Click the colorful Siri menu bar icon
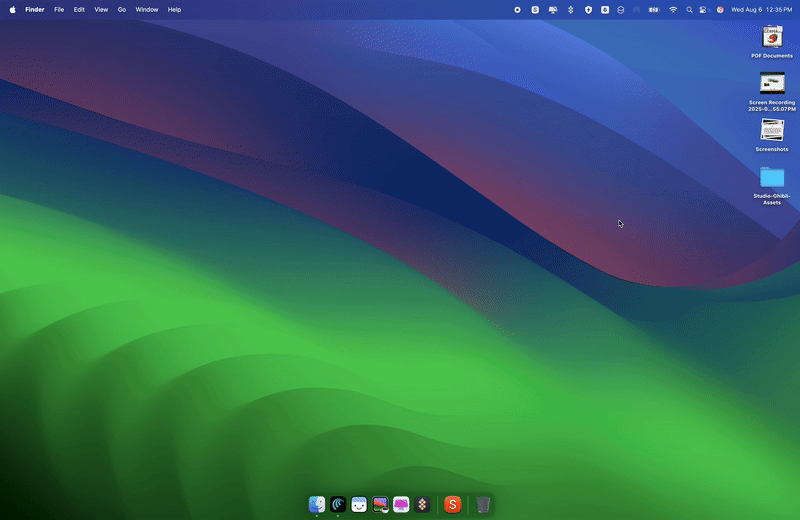This screenshot has width=800, height=520. coord(720,10)
